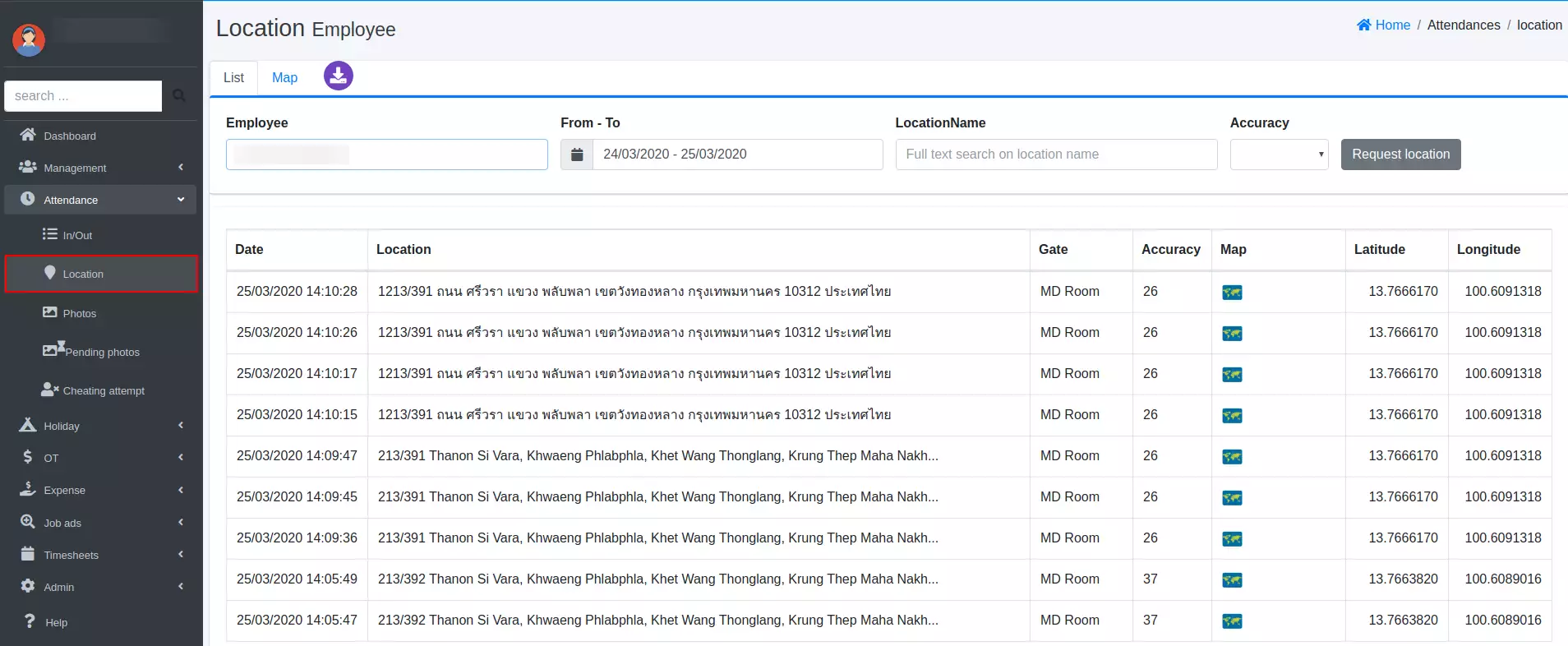The width and height of the screenshot is (1568, 646).
Task: Open map icon for 14:05:49 row
Action: tap(1232, 580)
